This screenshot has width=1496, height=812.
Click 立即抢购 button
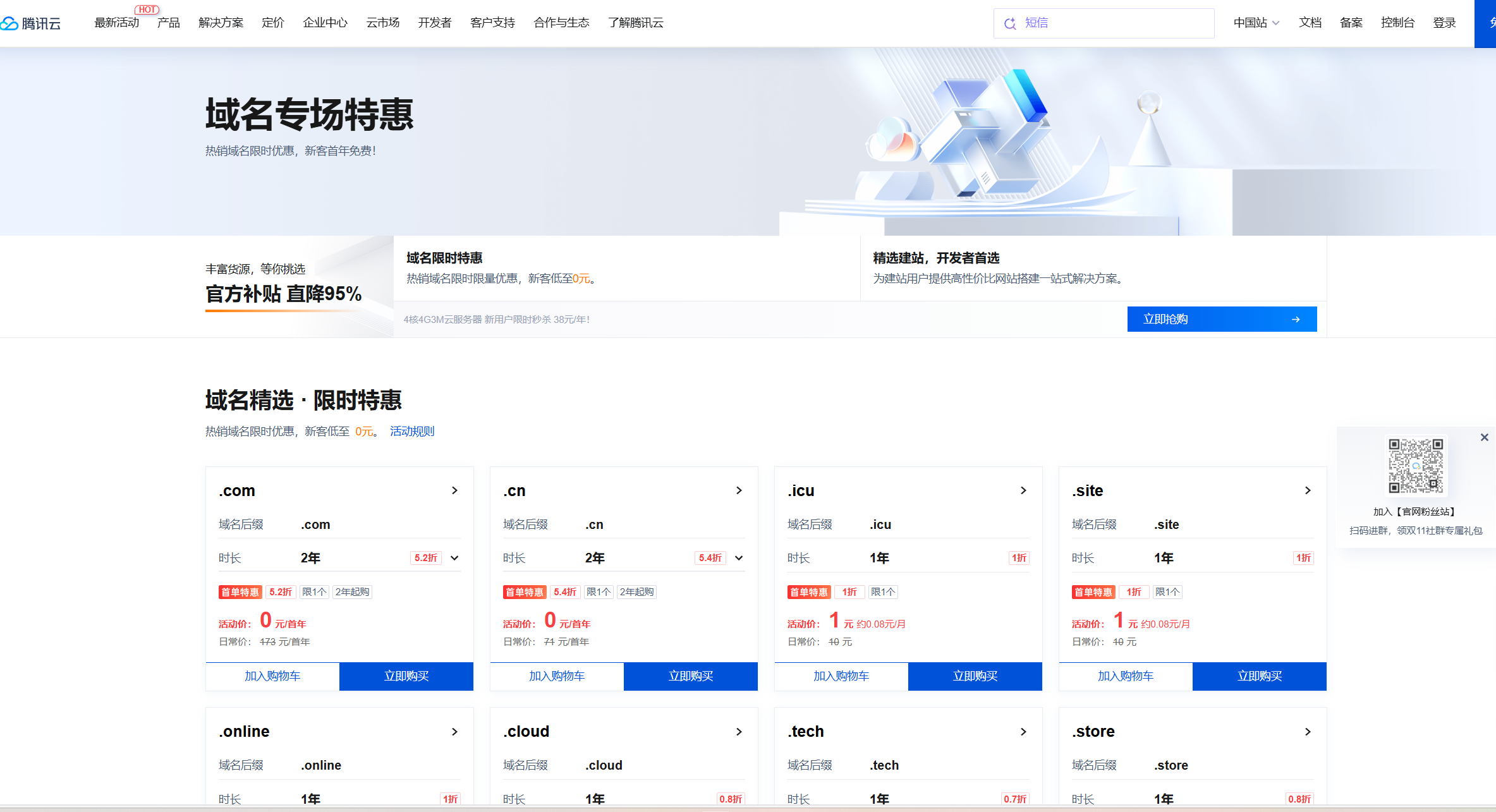click(x=1221, y=319)
